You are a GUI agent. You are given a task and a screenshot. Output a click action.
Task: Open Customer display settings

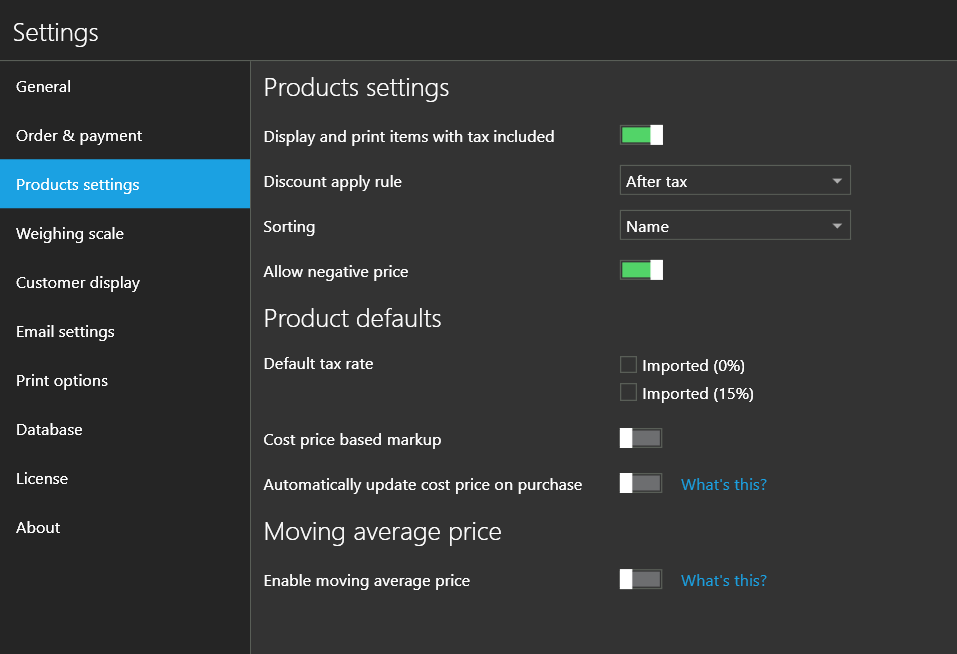(77, 282)
